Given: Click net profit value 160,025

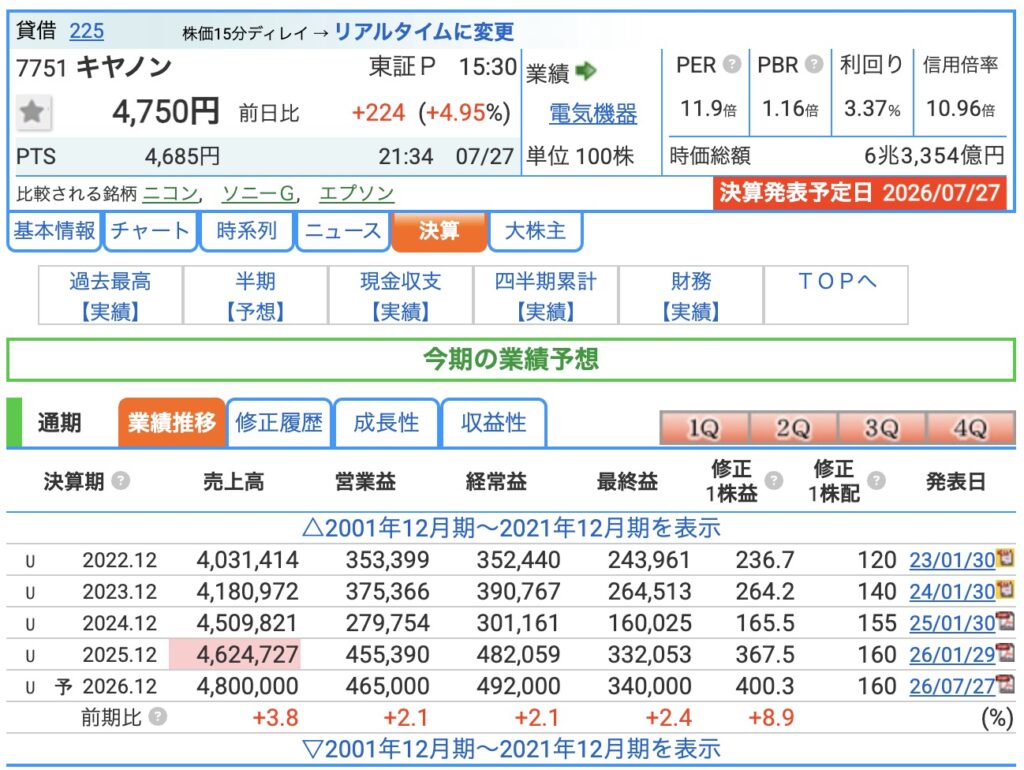Looking at the screenshot, I should click(649, 623).
